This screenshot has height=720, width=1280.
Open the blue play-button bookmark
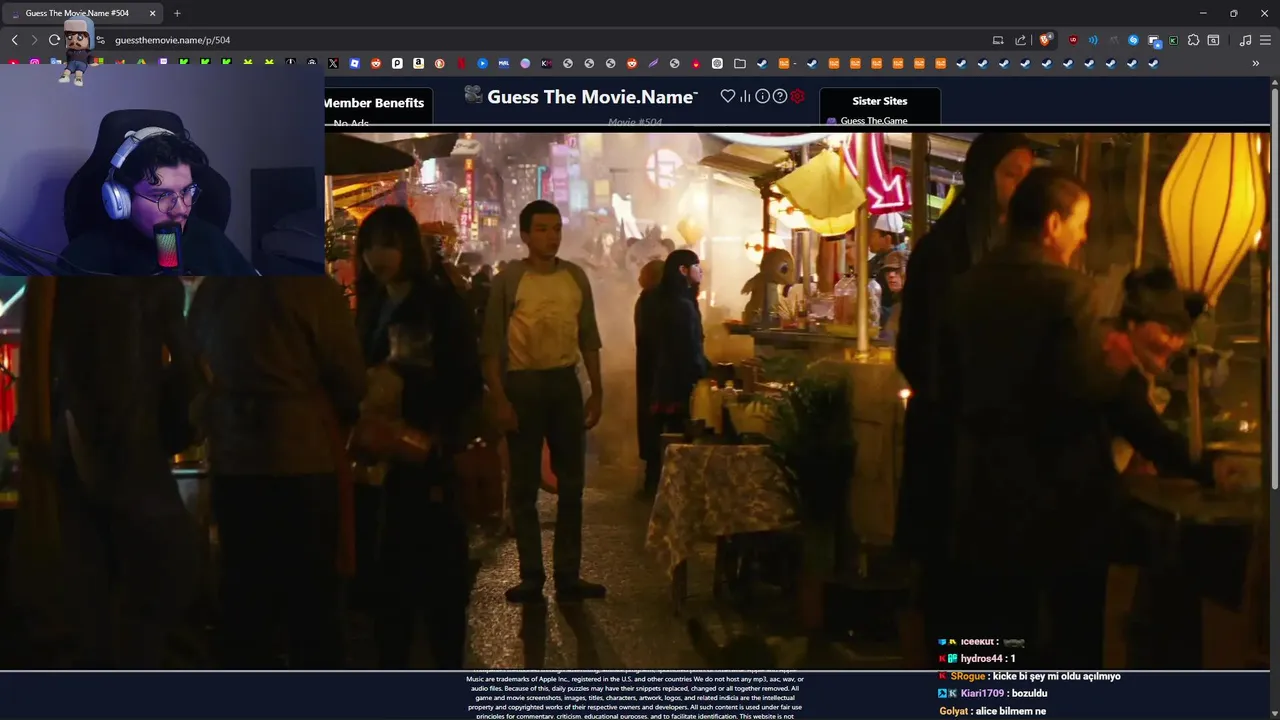(x=482, y=63)
